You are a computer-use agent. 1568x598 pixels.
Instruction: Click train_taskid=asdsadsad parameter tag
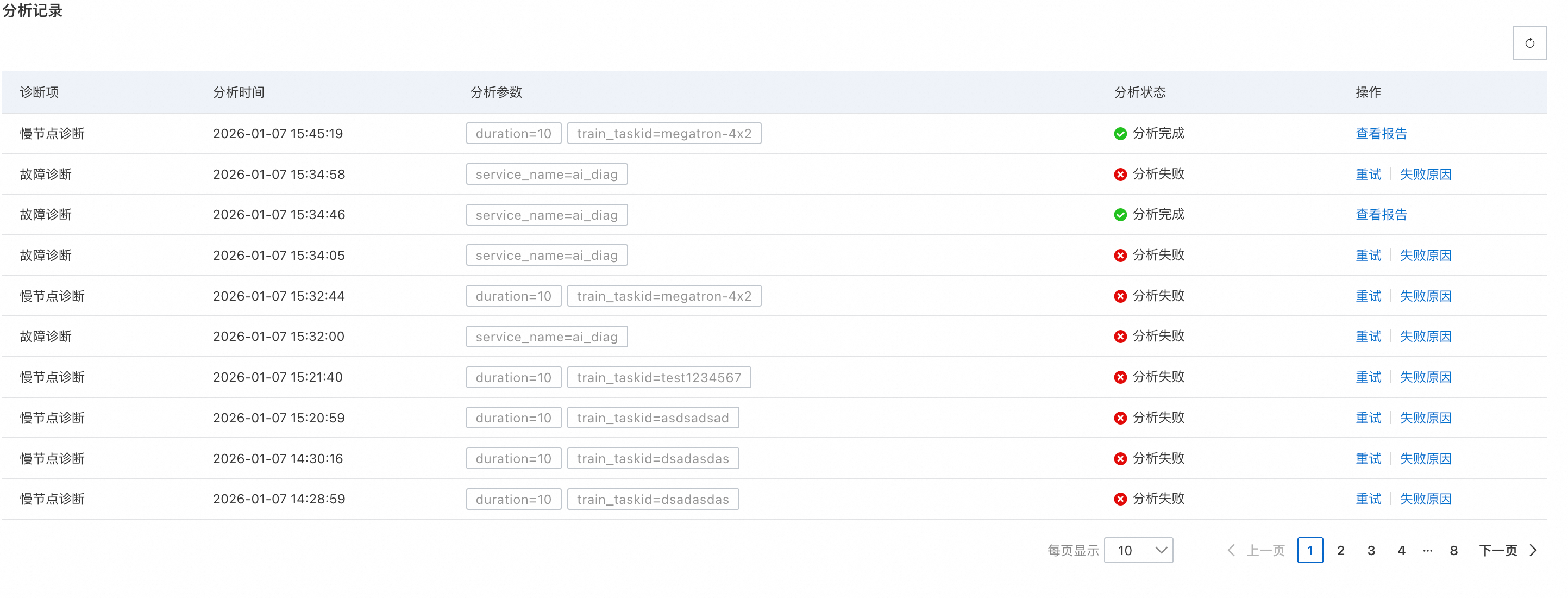click(x=653, y=419)
